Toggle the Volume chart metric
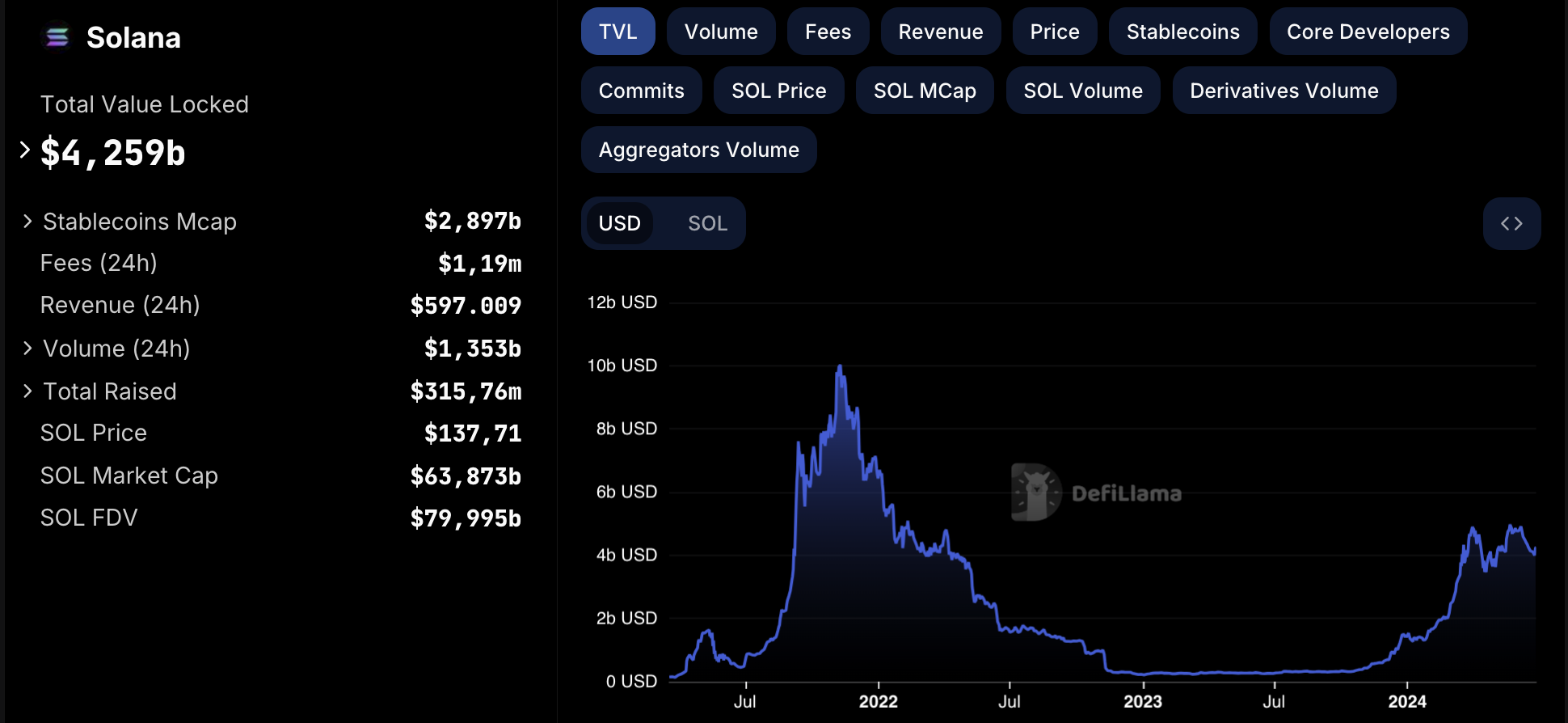This screenshot has height=723, width=1568. [721, 32]
